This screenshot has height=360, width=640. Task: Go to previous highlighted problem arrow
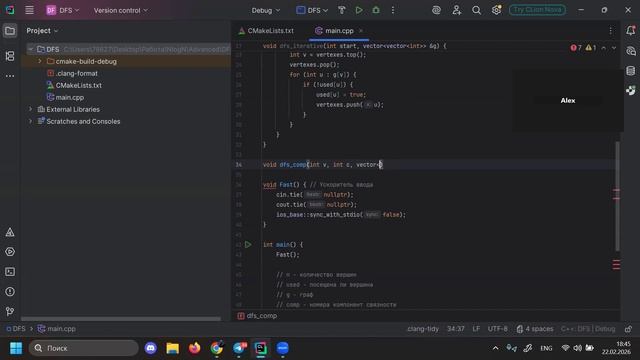[x=604, y=48]
